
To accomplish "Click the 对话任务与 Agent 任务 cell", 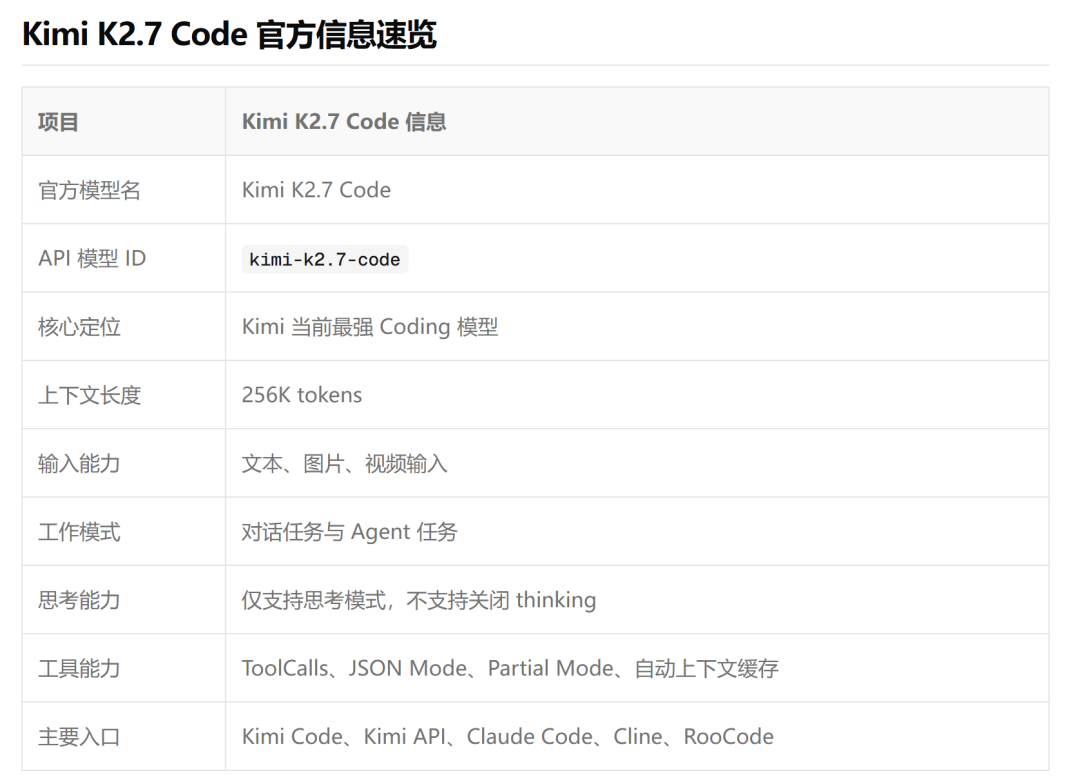I will tap(349, 532).
